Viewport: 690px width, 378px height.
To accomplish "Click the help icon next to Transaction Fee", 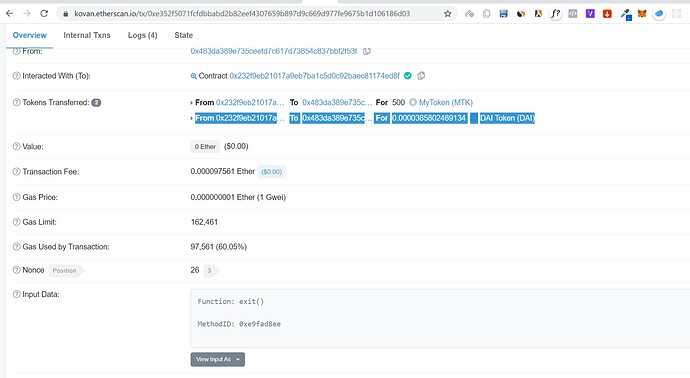I will point(16,172).
